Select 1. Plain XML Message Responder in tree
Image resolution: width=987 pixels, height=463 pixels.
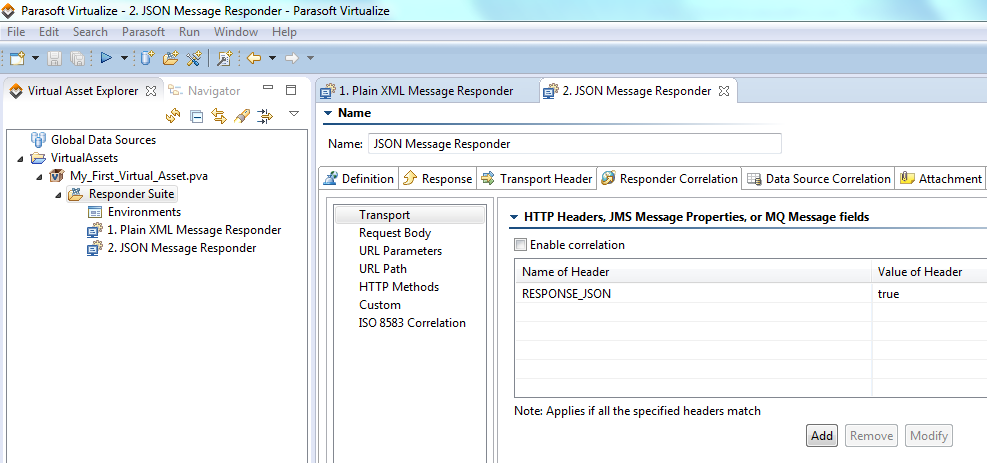194,230
